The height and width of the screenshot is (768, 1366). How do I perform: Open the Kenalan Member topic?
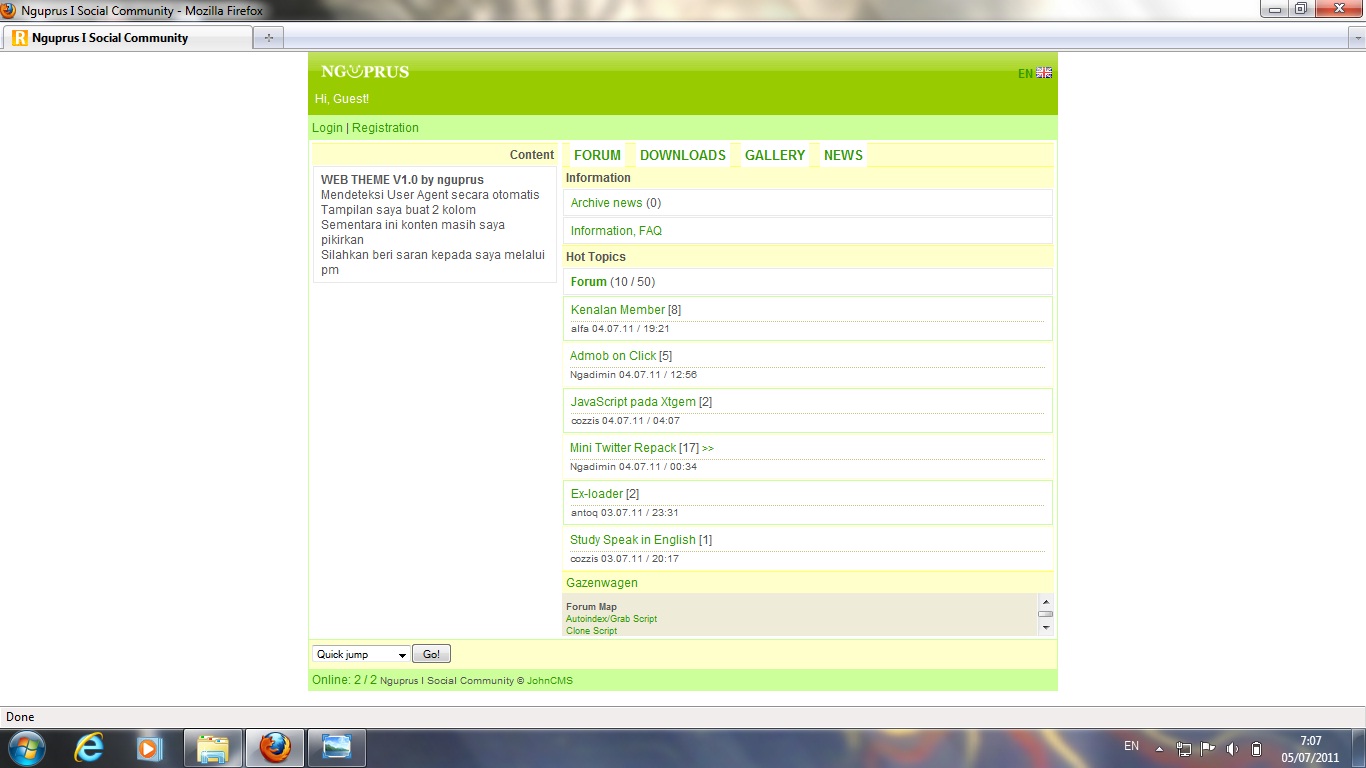[618, 310]
